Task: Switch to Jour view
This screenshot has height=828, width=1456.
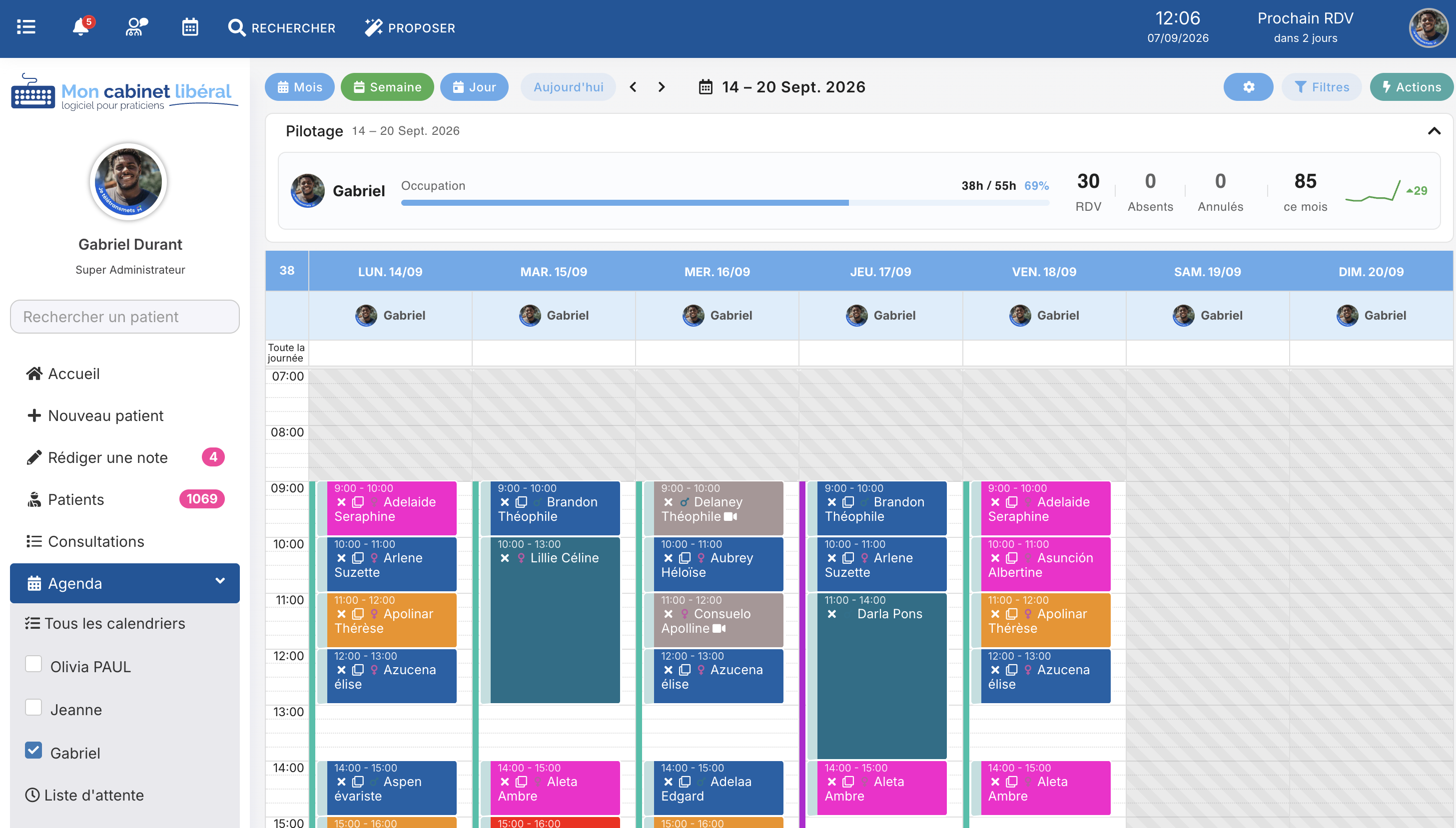Action: [474, 87]
